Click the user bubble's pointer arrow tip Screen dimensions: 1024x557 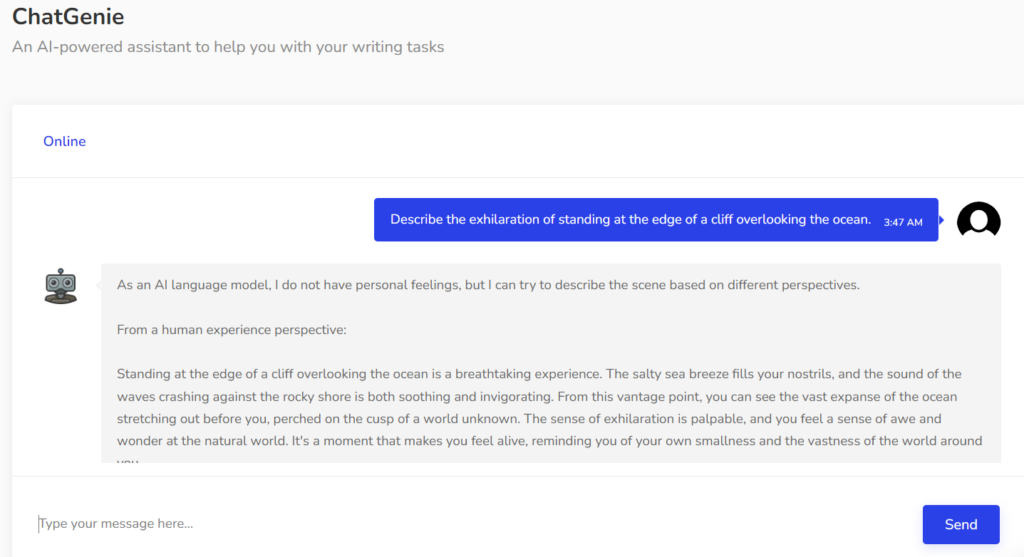pos(941,220)
